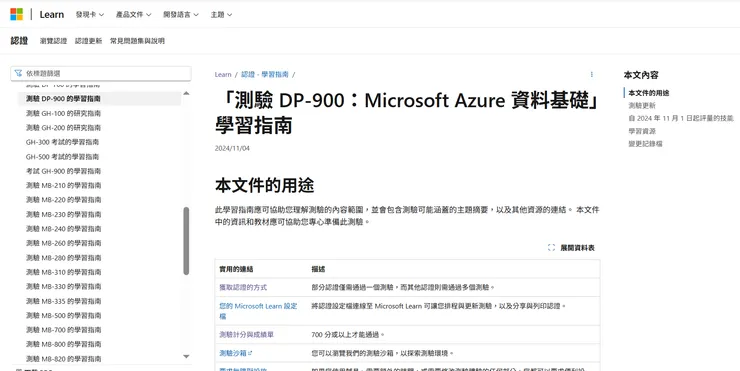This screenshot has width=740, height=371.
Task: Jump to 測驗更新 in the contents panel
Action: (642, 106)
